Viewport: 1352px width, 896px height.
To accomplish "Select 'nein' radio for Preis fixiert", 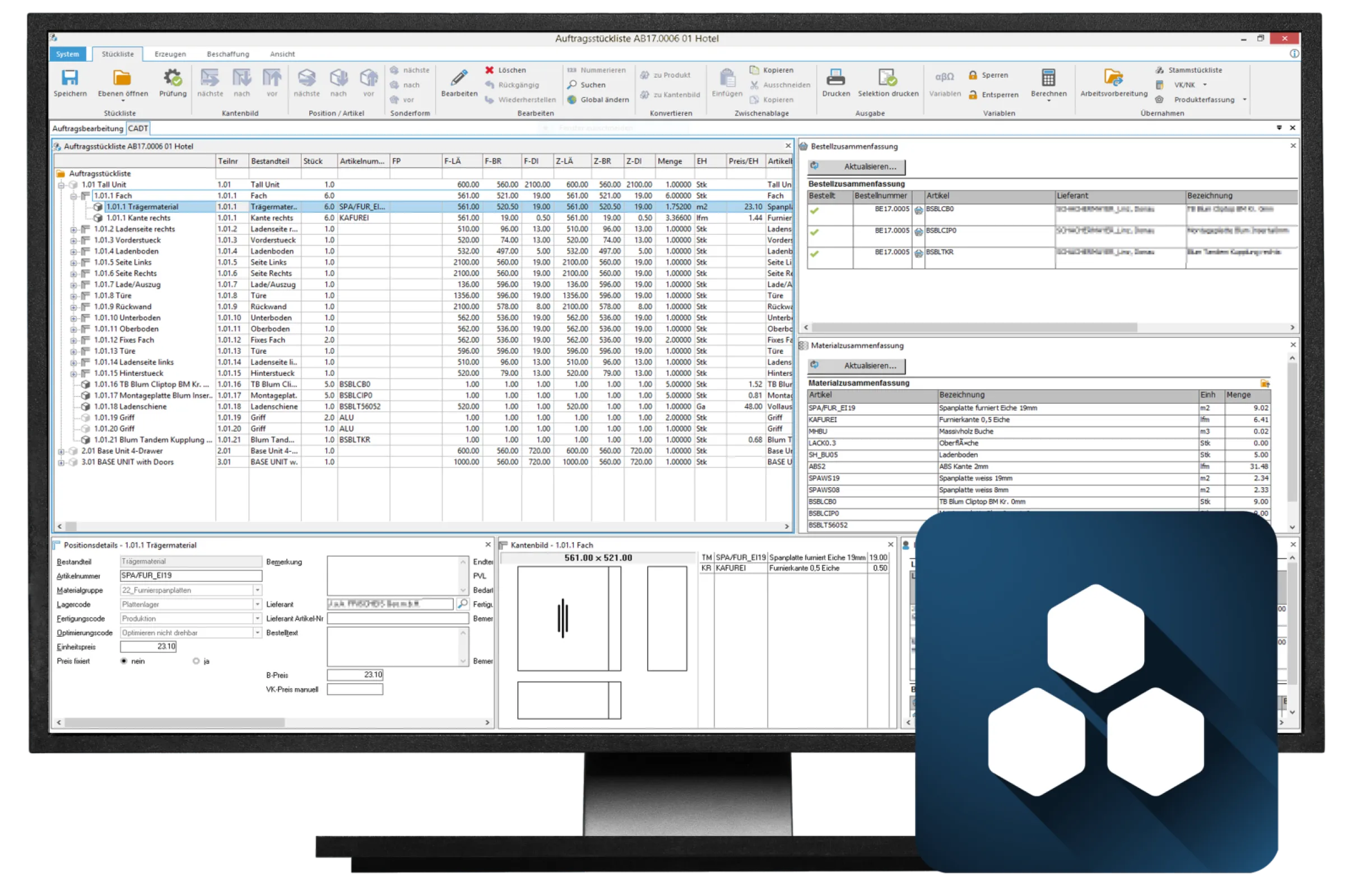I will click(124, 661).
